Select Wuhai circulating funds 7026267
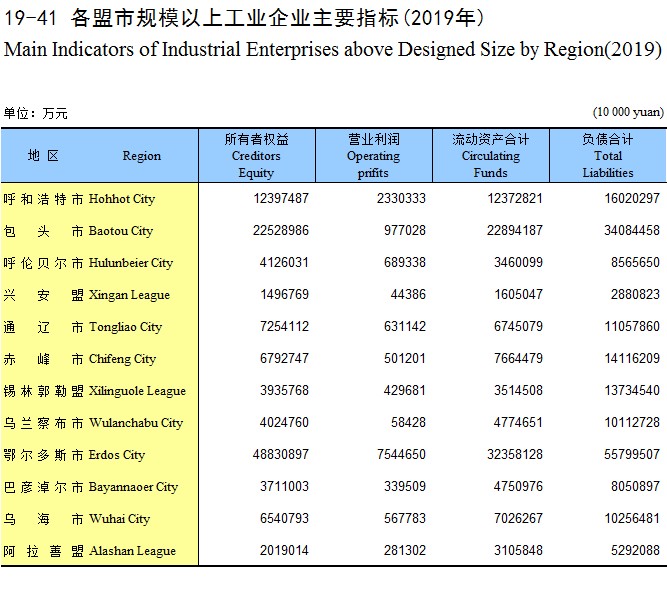 (x=518, y=518)
